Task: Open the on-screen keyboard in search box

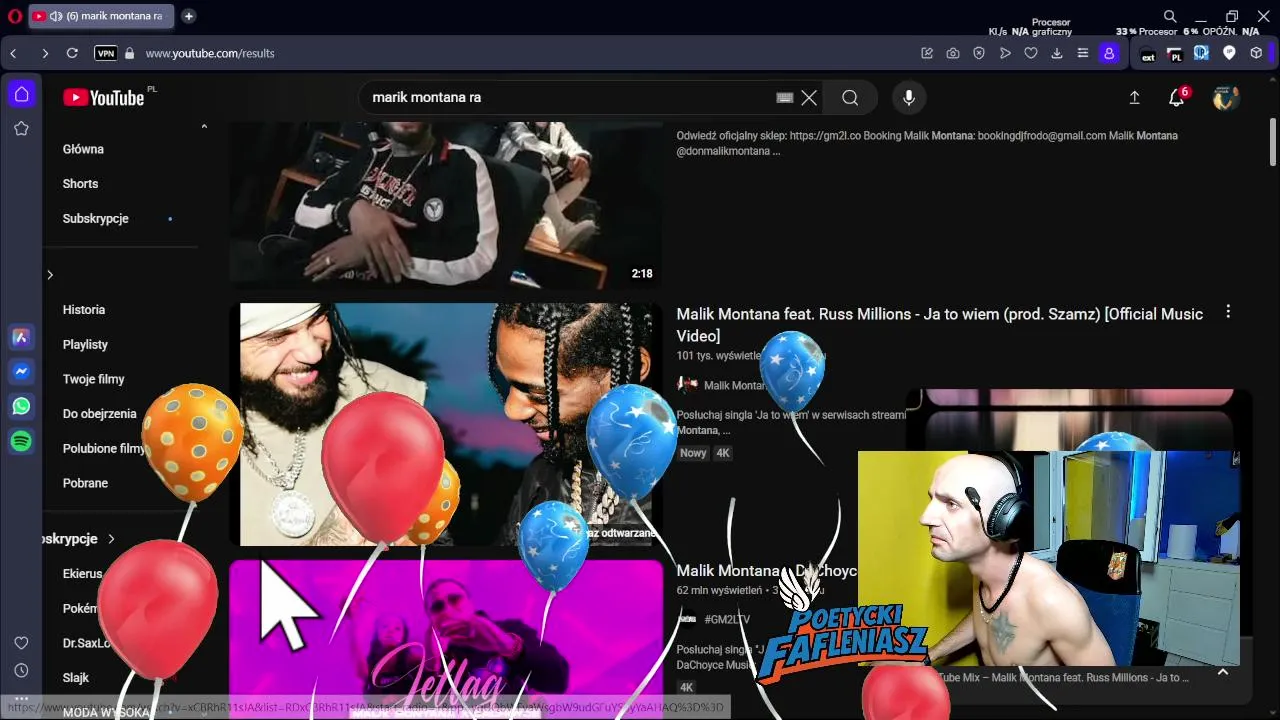Action: pos(785,97)
